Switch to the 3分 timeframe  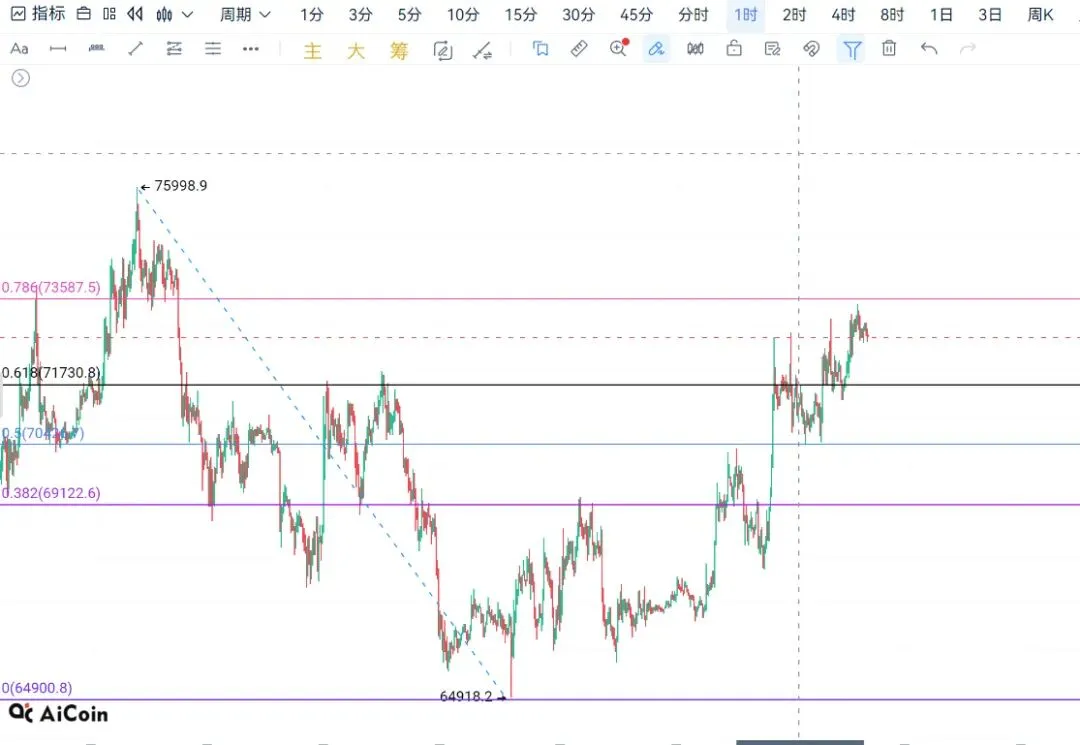[360, 14]
